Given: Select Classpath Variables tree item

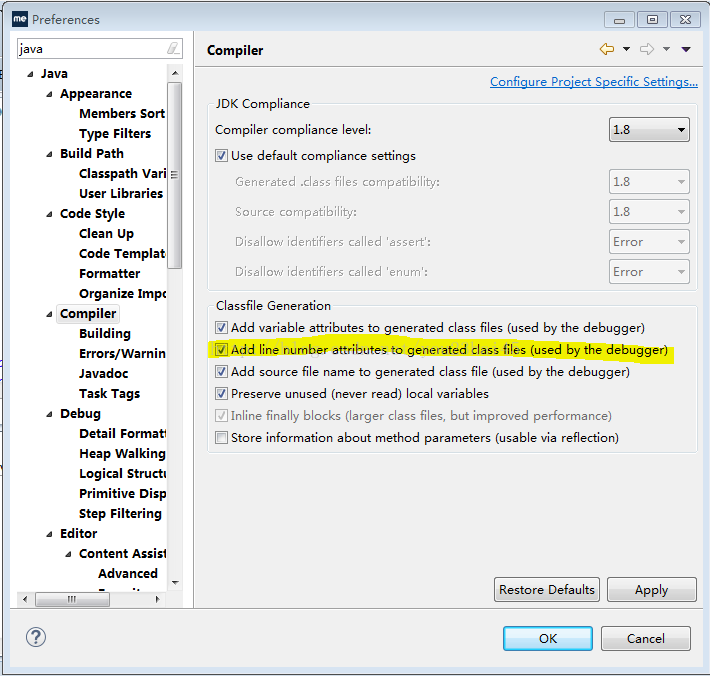Looking at the screenshot, I should pos(122,173).
